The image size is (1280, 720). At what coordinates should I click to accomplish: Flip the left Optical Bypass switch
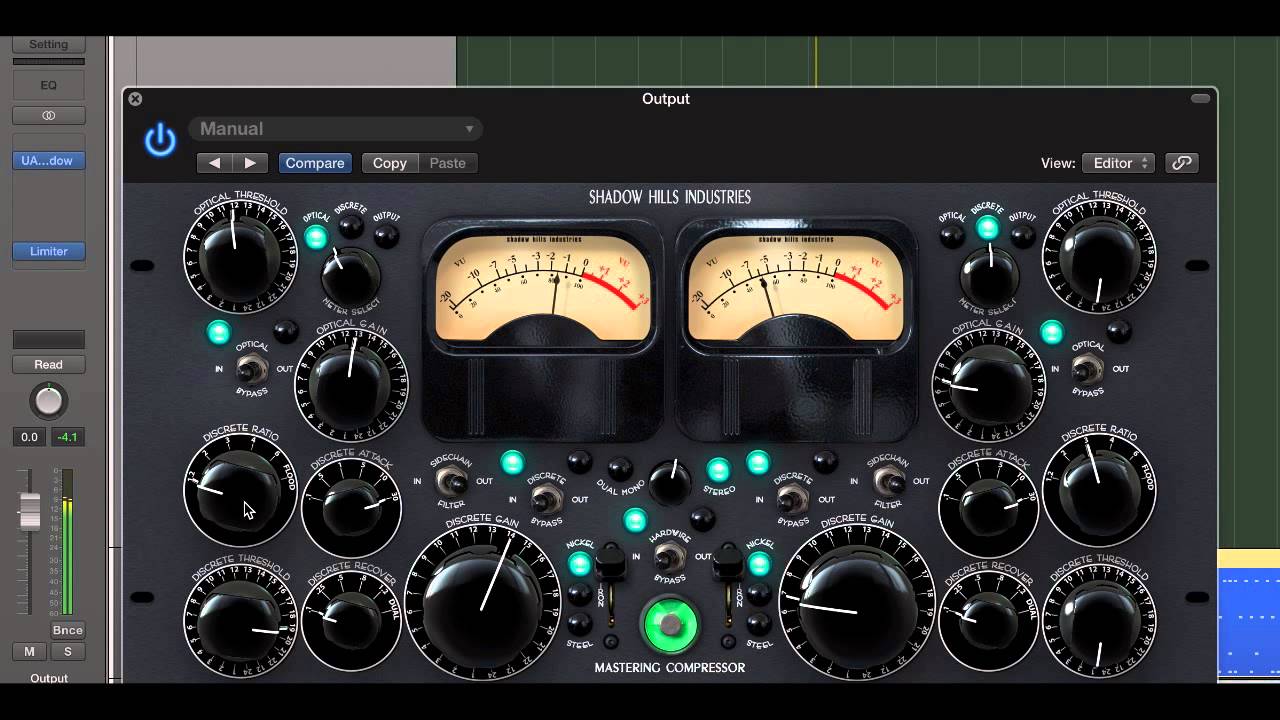(251, 371)
